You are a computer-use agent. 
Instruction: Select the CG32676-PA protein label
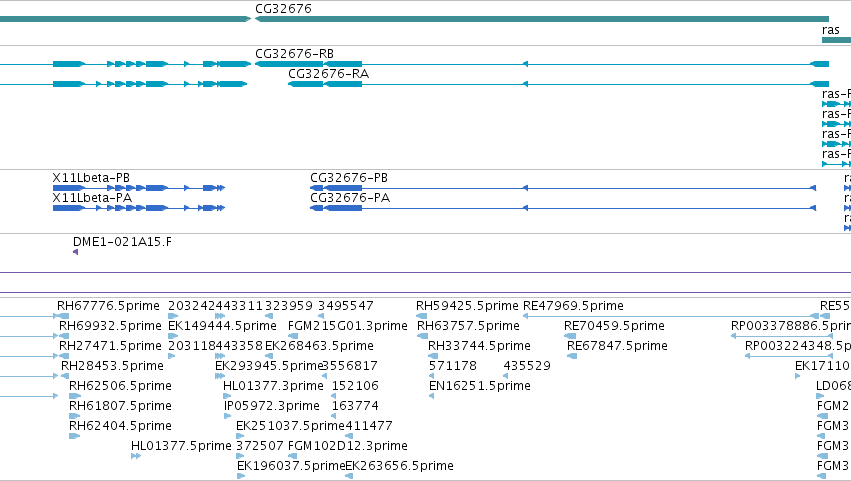[x=350, y=198]
